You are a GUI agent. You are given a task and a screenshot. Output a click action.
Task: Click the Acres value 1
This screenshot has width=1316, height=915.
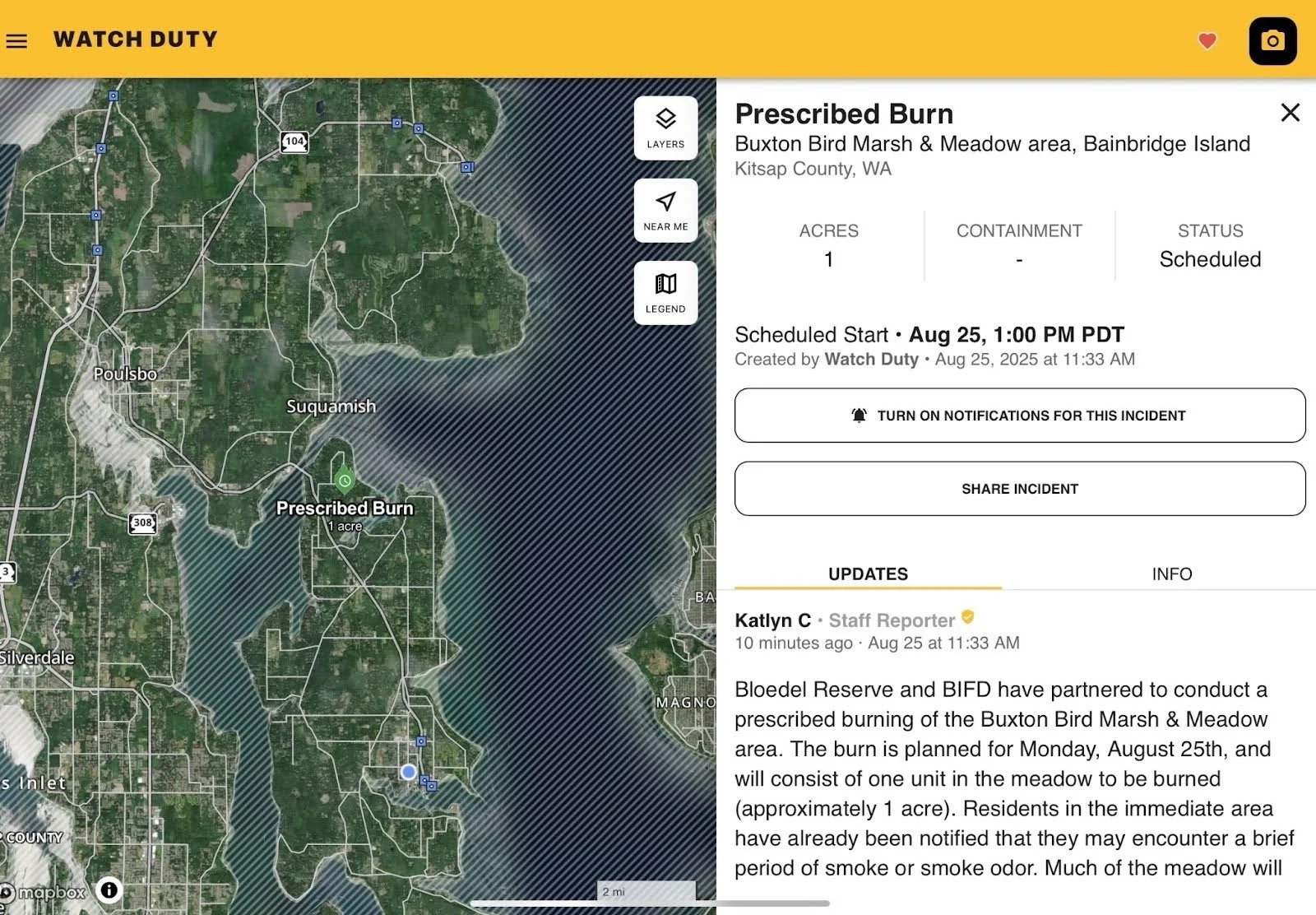(x=829, y=260)
